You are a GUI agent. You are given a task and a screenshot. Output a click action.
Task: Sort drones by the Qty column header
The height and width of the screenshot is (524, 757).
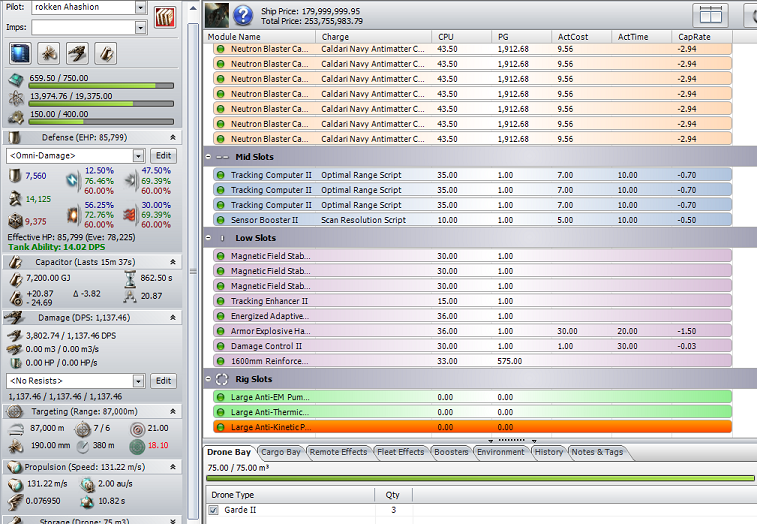[393, 495]
